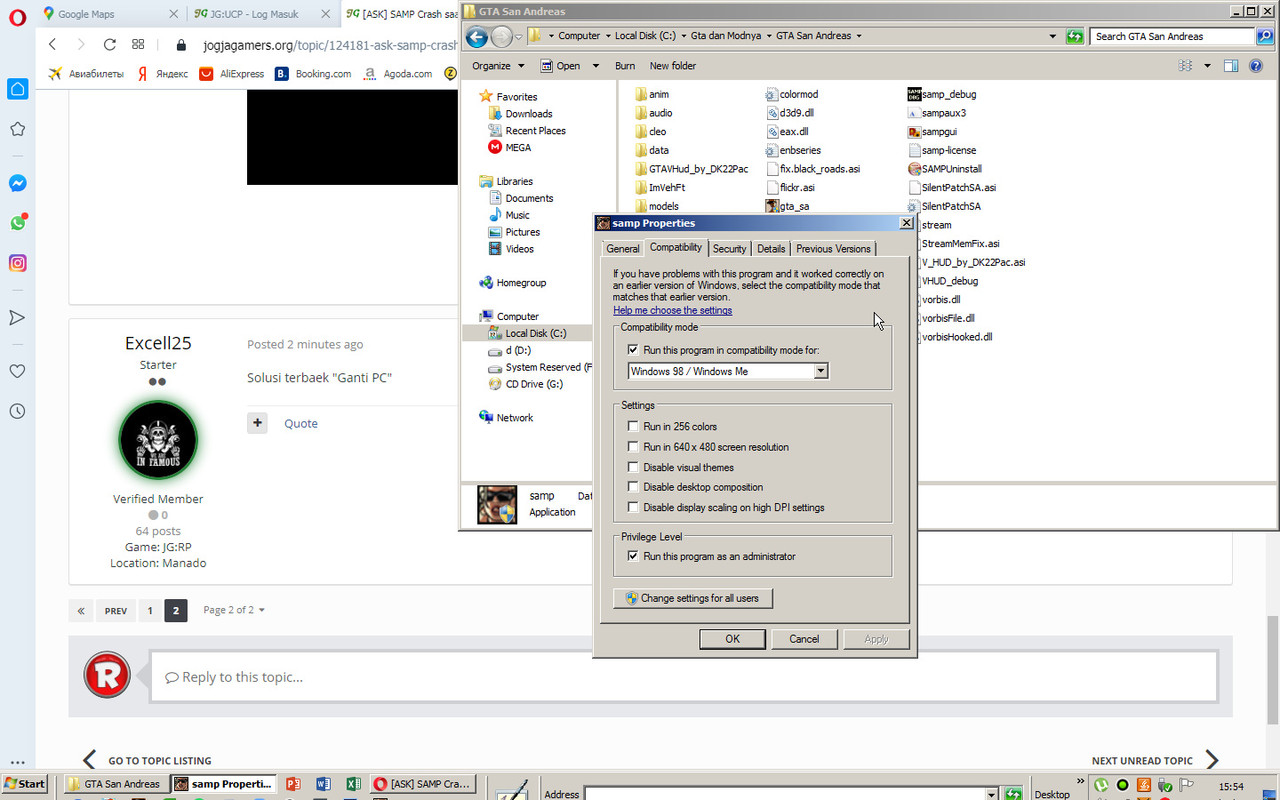1280x800 pixels.
Task: Click the search magnifier in Explorer
Action: tap(1265, 36)
